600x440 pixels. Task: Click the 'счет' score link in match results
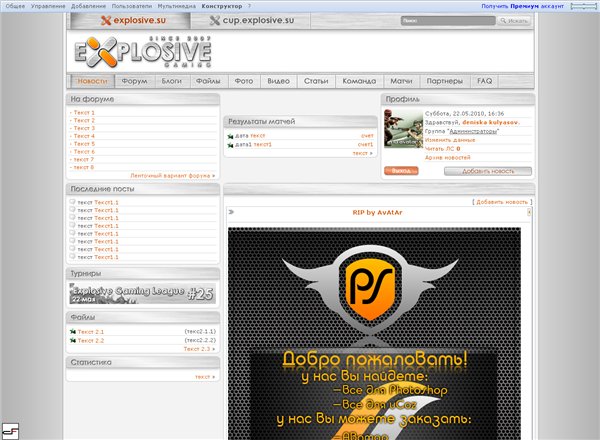tap(367, 136)
